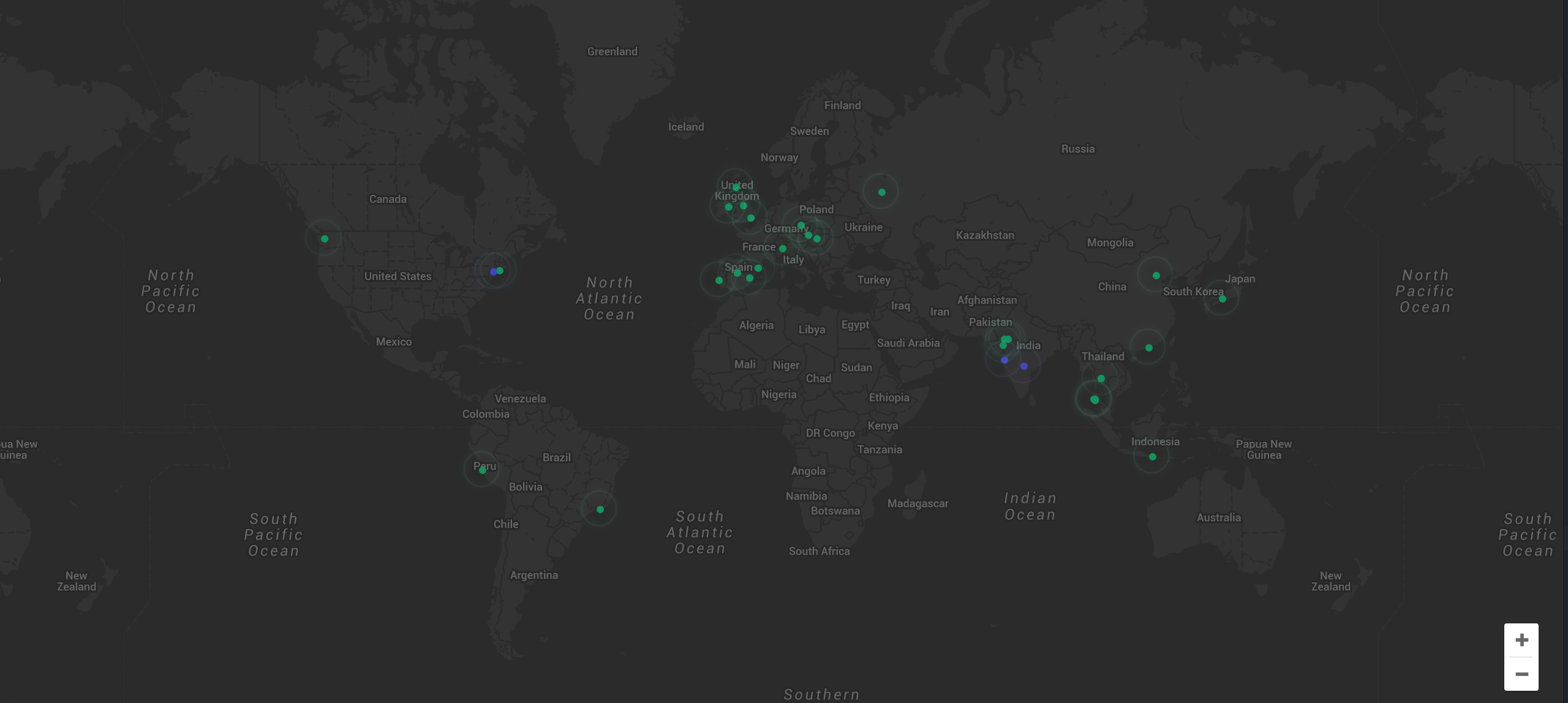Click green marker in southern China east of Thailand

tap(1149, 348)
